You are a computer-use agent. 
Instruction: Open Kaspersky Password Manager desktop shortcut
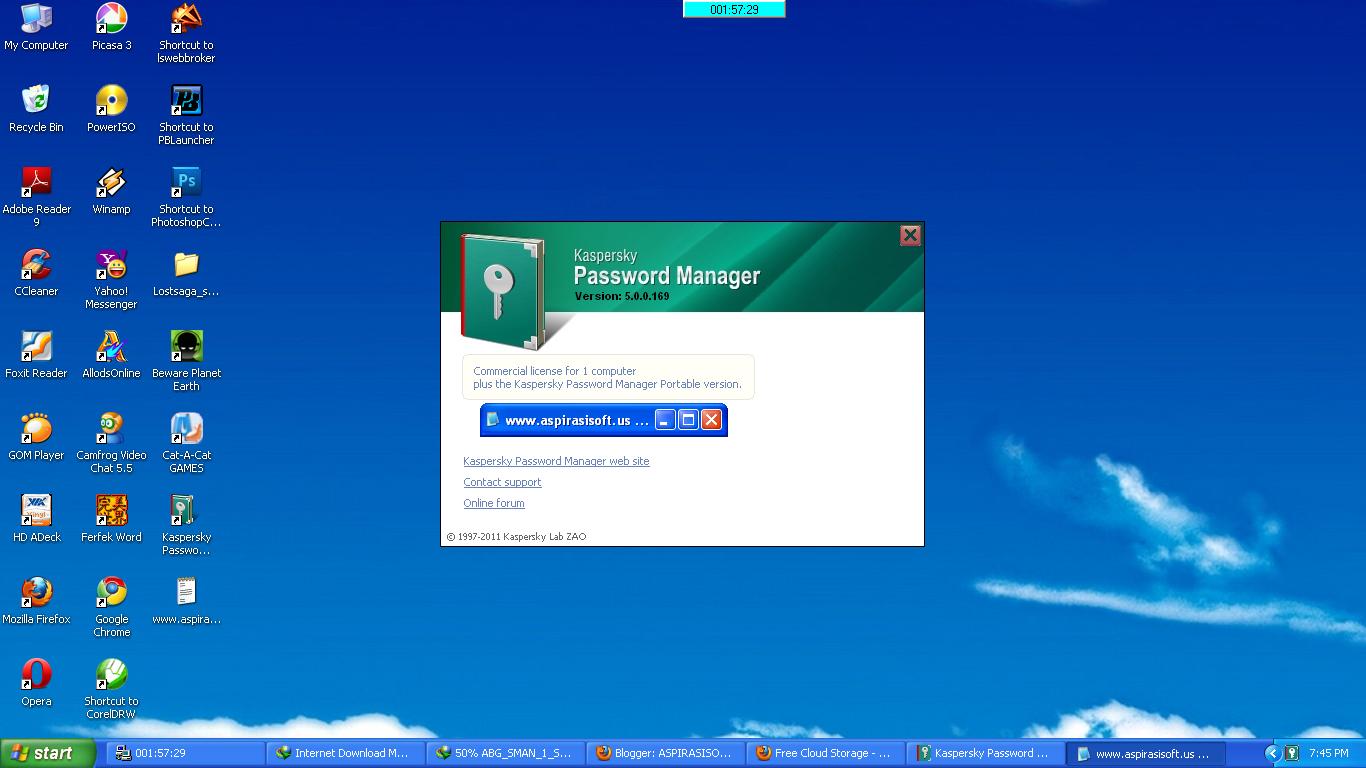(186, 525)
